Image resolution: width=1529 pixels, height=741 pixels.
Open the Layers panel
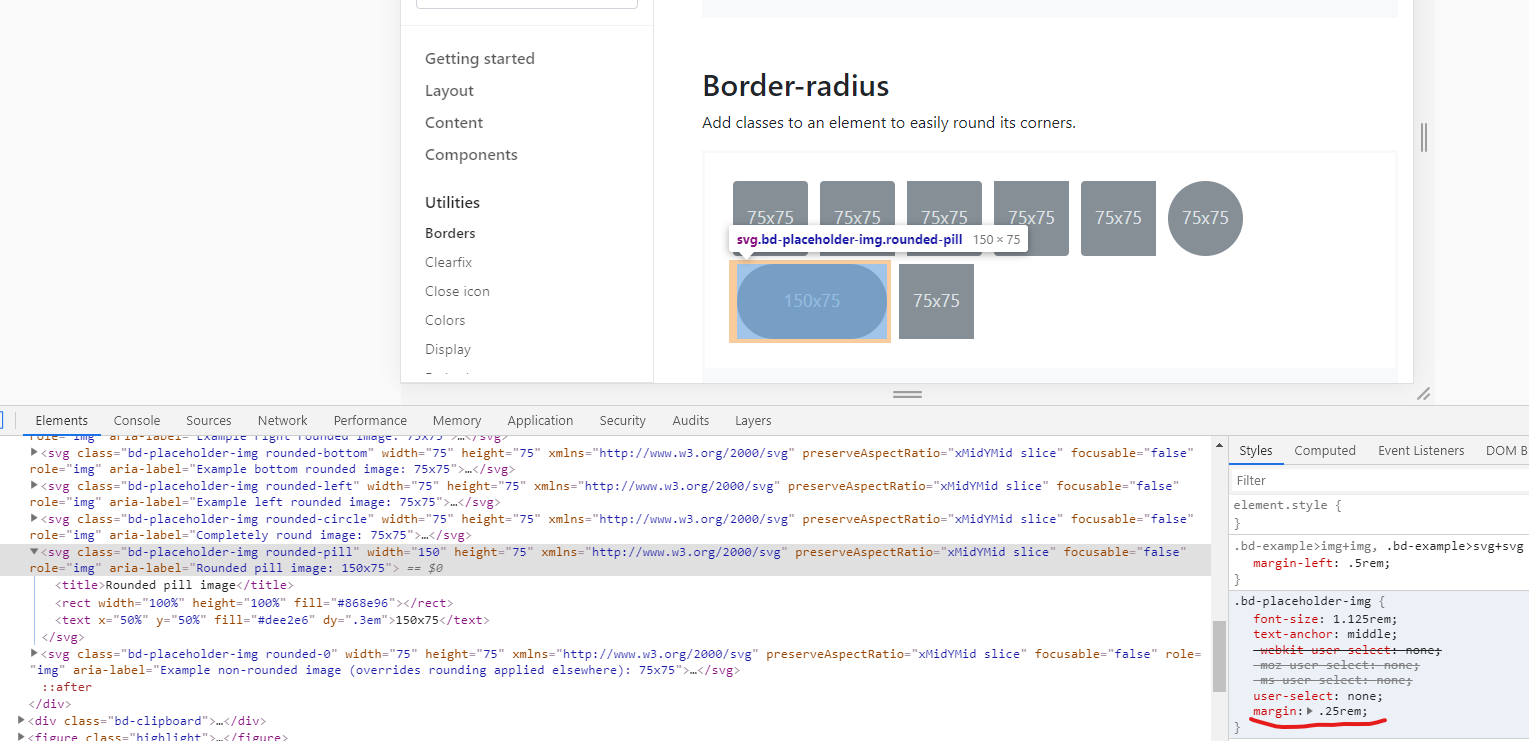pos(752,420)
